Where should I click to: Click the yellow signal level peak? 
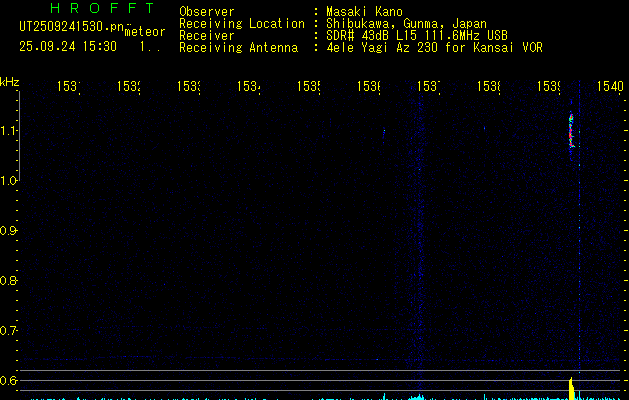(x=572, y=388)
